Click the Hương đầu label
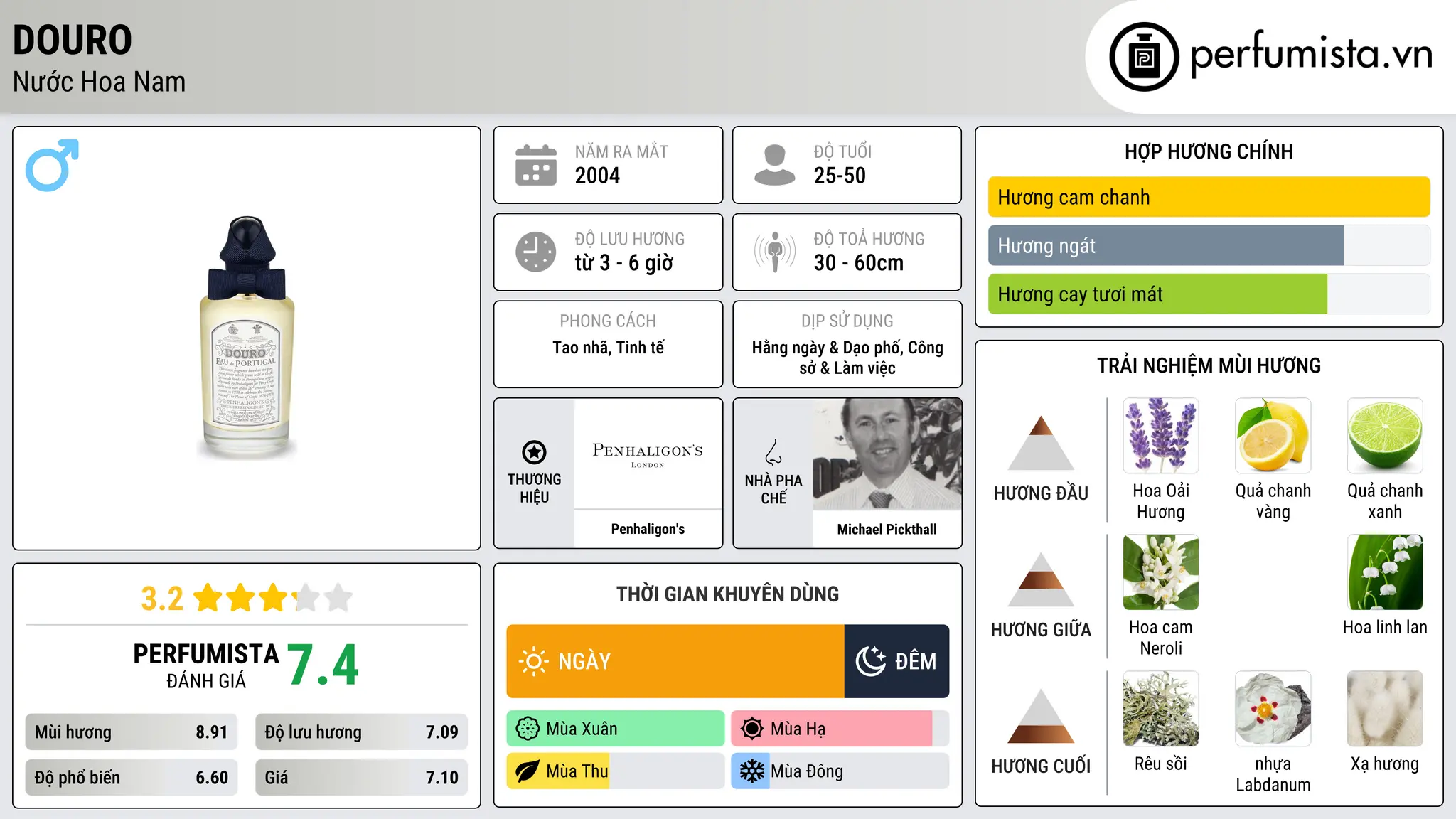1456x819 pixels. [x=1041, y=493]
